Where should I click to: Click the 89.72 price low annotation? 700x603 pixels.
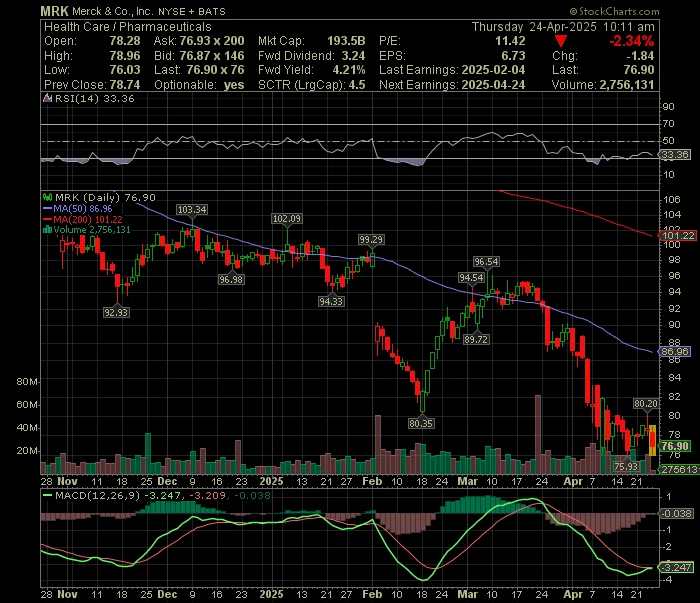476,340
